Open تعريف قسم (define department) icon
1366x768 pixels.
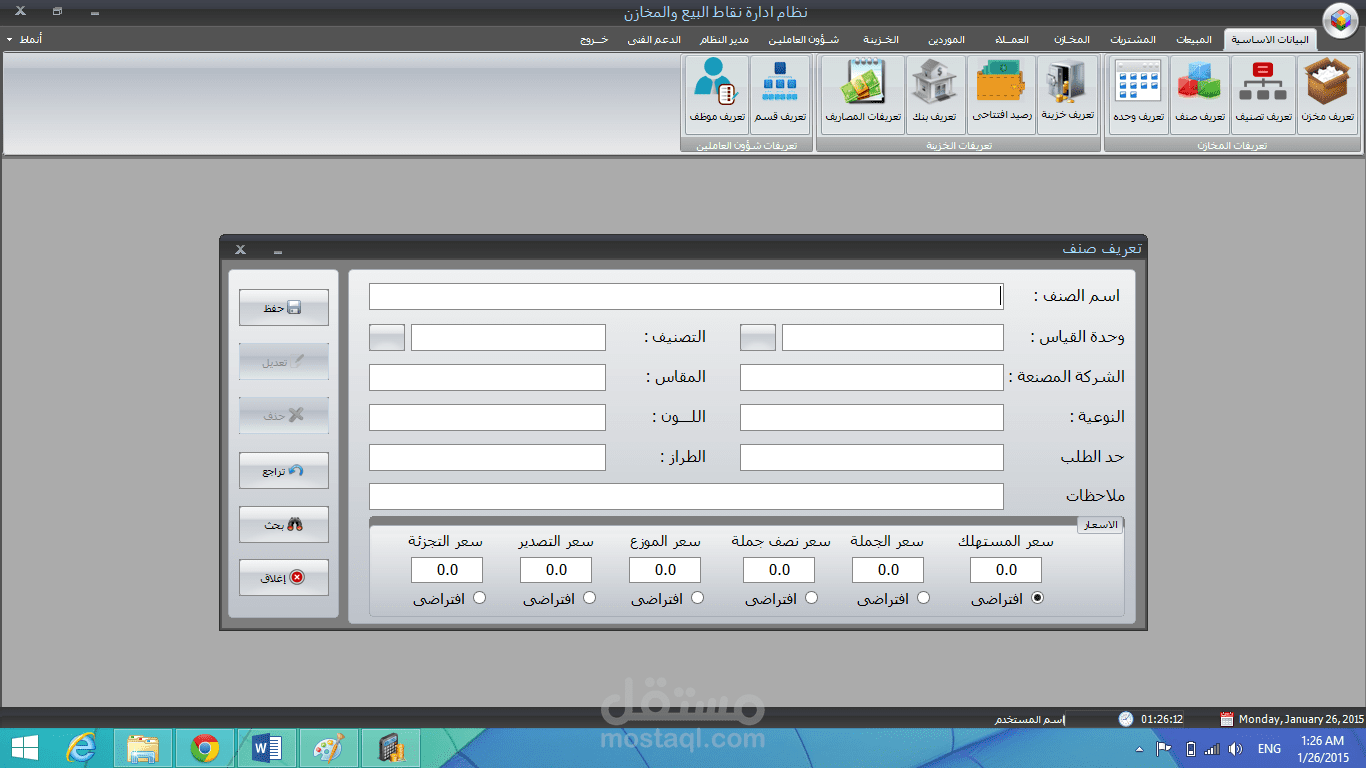pyautogui.click(x=781, y=93)
